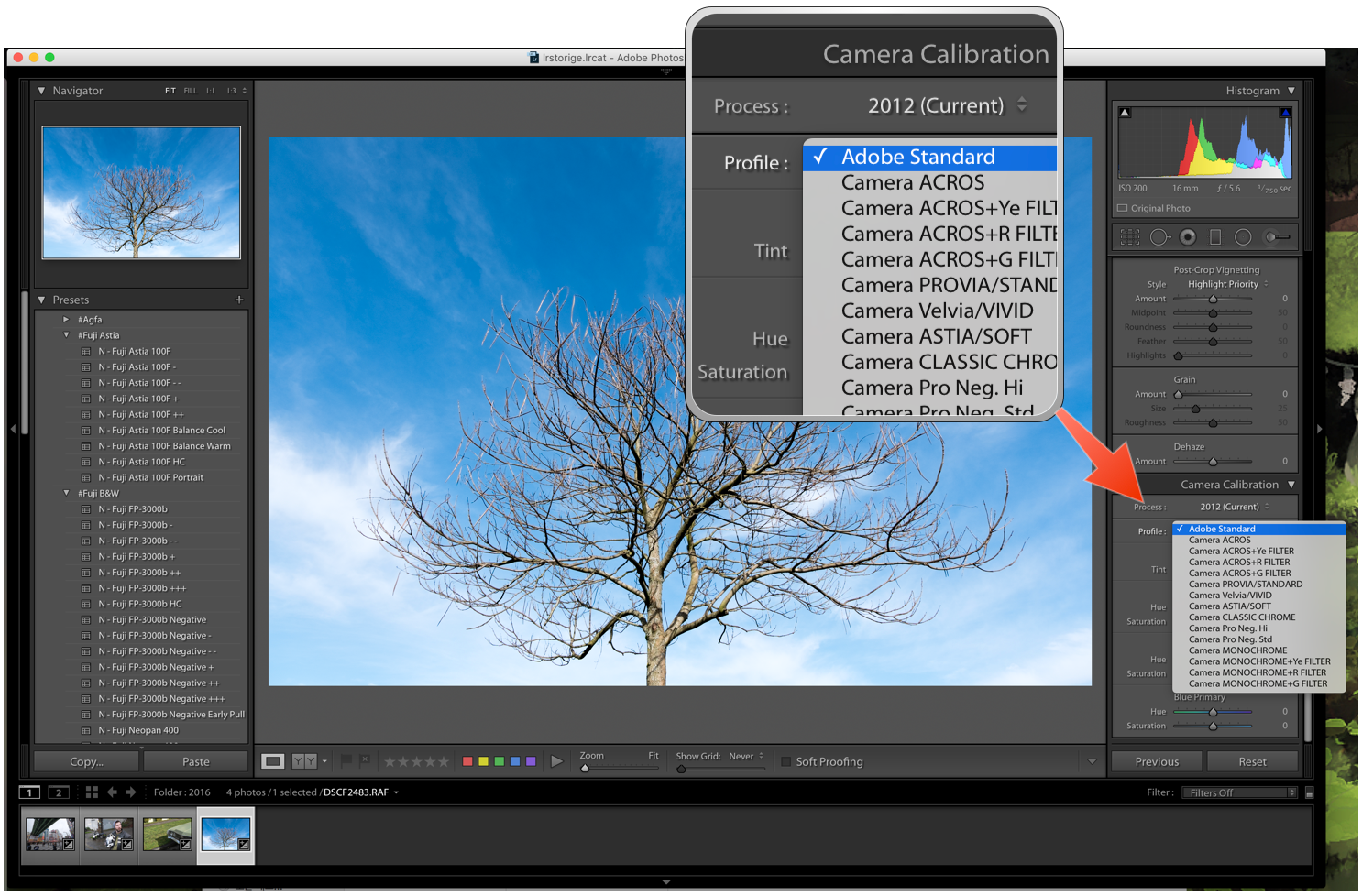Show right side panel arrow

pos(1320,429)
